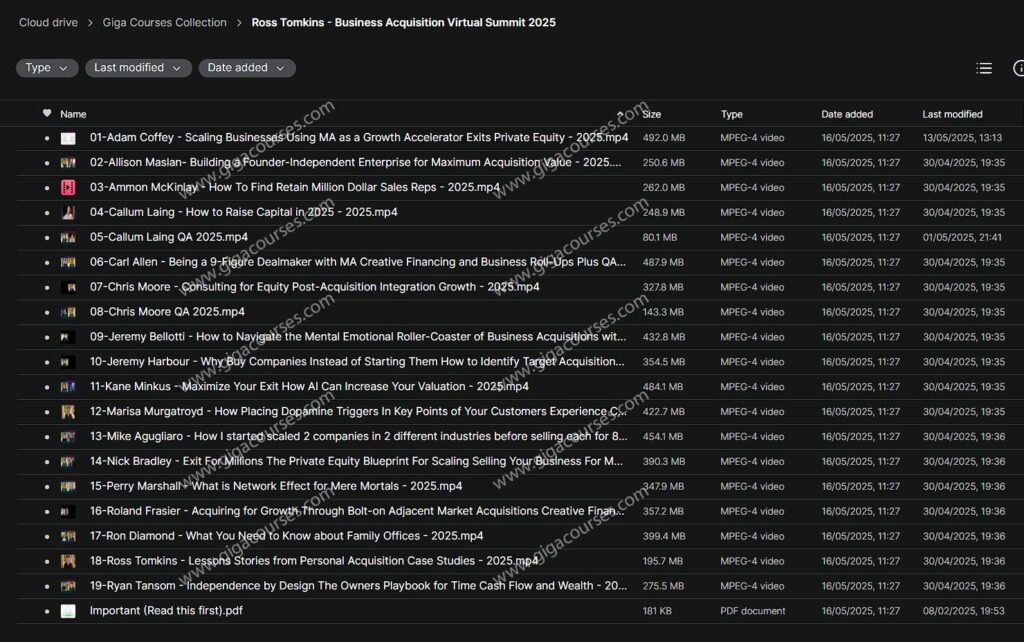This screenshot has height=642, width=1024.
Task: Toggle favorite dot for 02-Allison Maslan file
Action: (x=47, y=163)
